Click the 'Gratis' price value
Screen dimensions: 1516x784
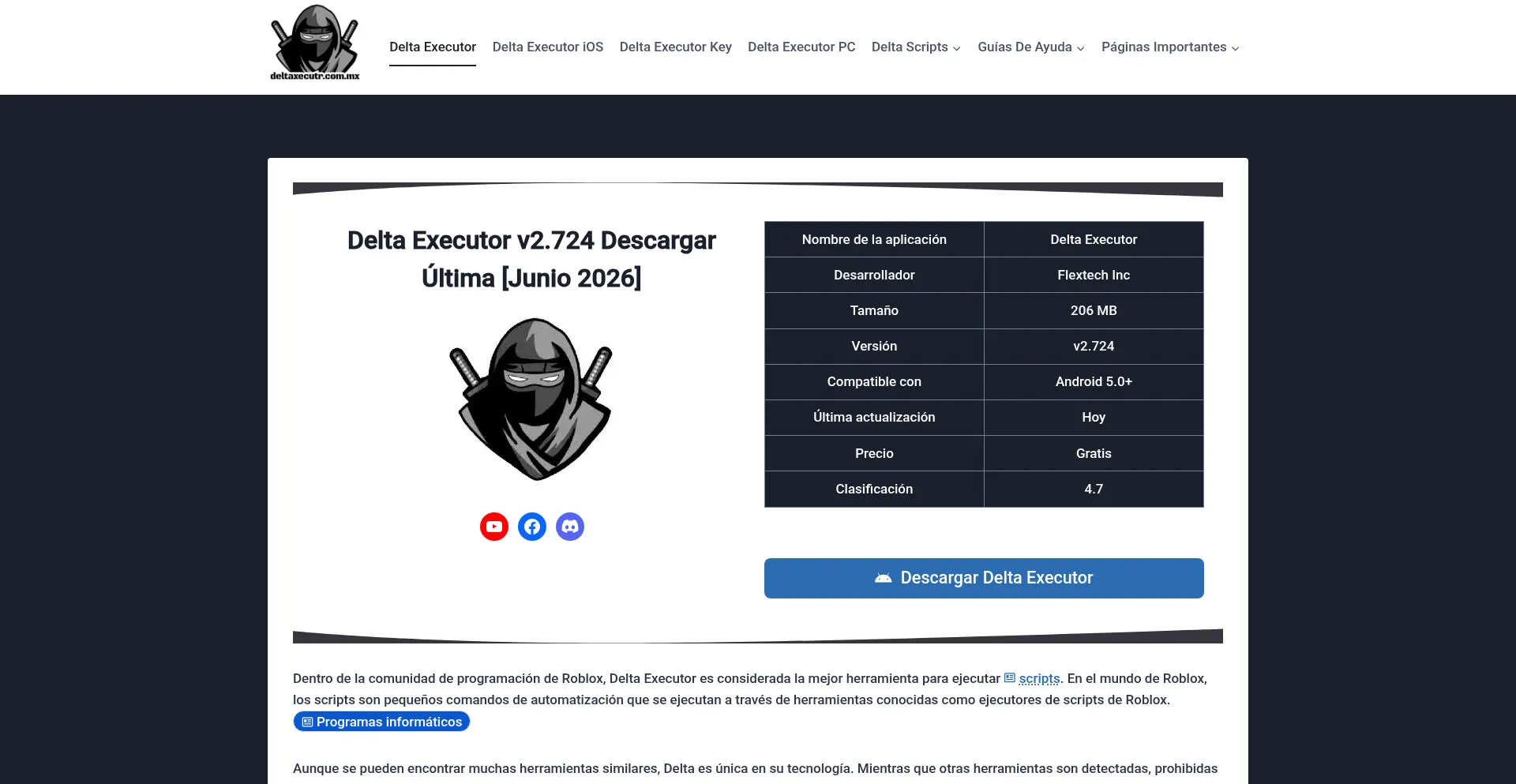click(1094, 453)
